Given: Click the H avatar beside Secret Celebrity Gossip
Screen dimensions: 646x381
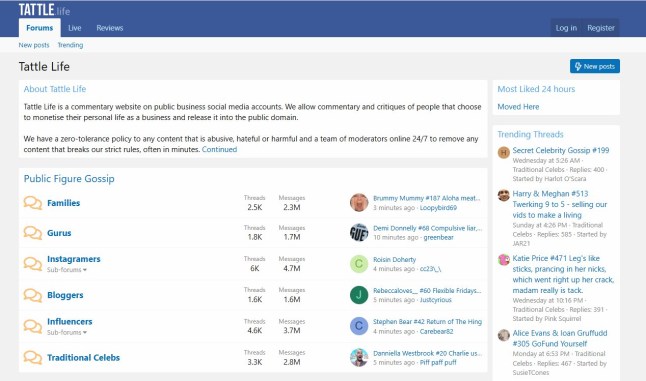Looking at the screenshot, I should 503,153.
